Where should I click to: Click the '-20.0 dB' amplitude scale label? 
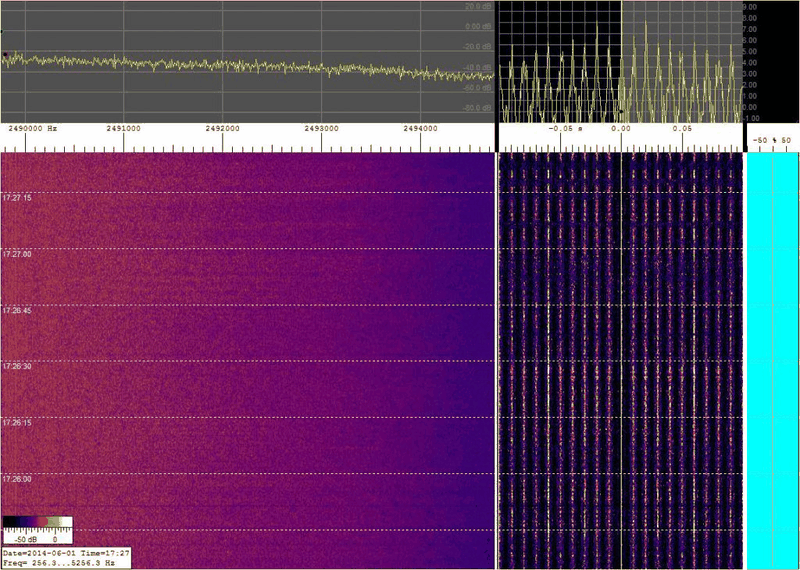point(479,47)
